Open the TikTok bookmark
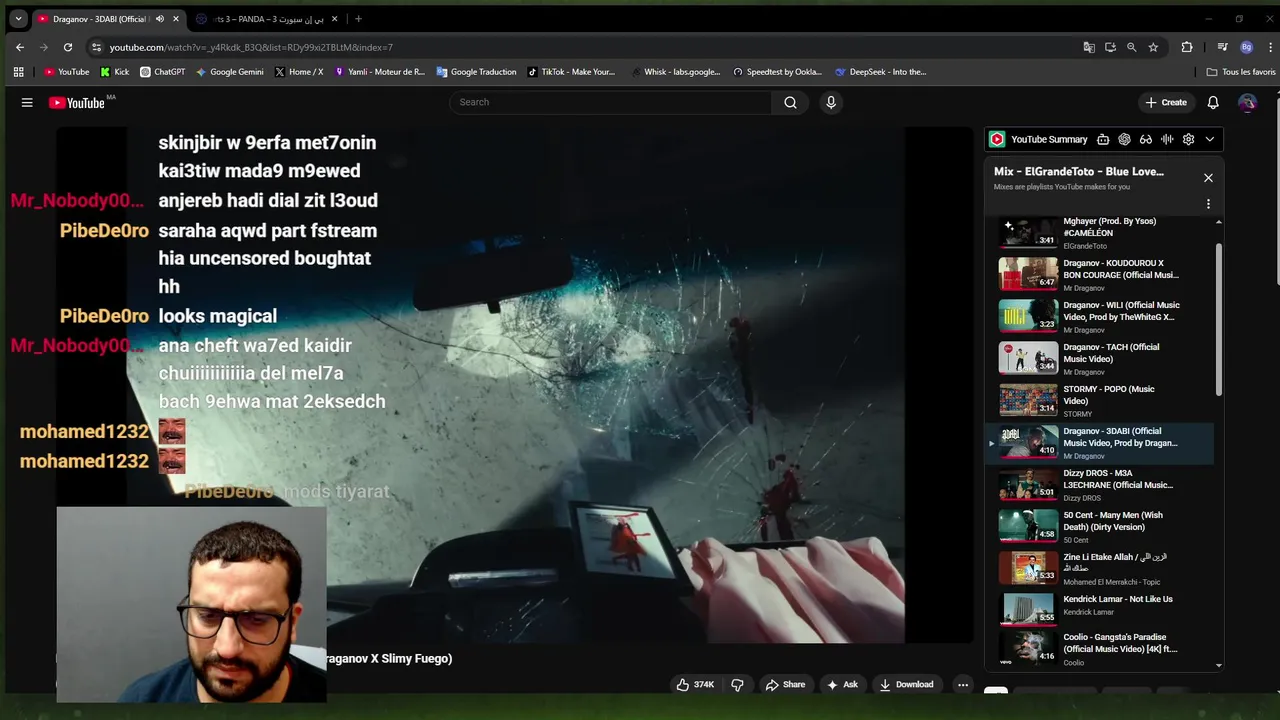The height and width of the screenshot is (720, 1280). [571, 72]
